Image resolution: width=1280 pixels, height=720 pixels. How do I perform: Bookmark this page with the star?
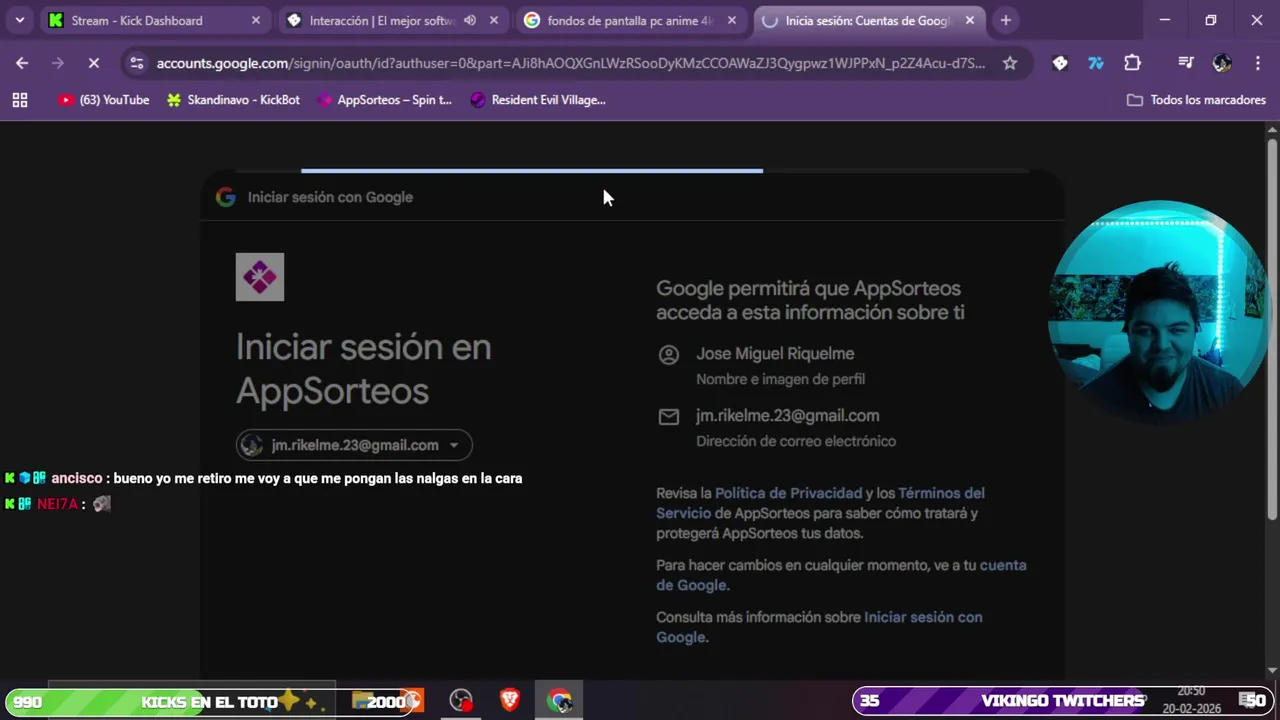click(1010, 63)
